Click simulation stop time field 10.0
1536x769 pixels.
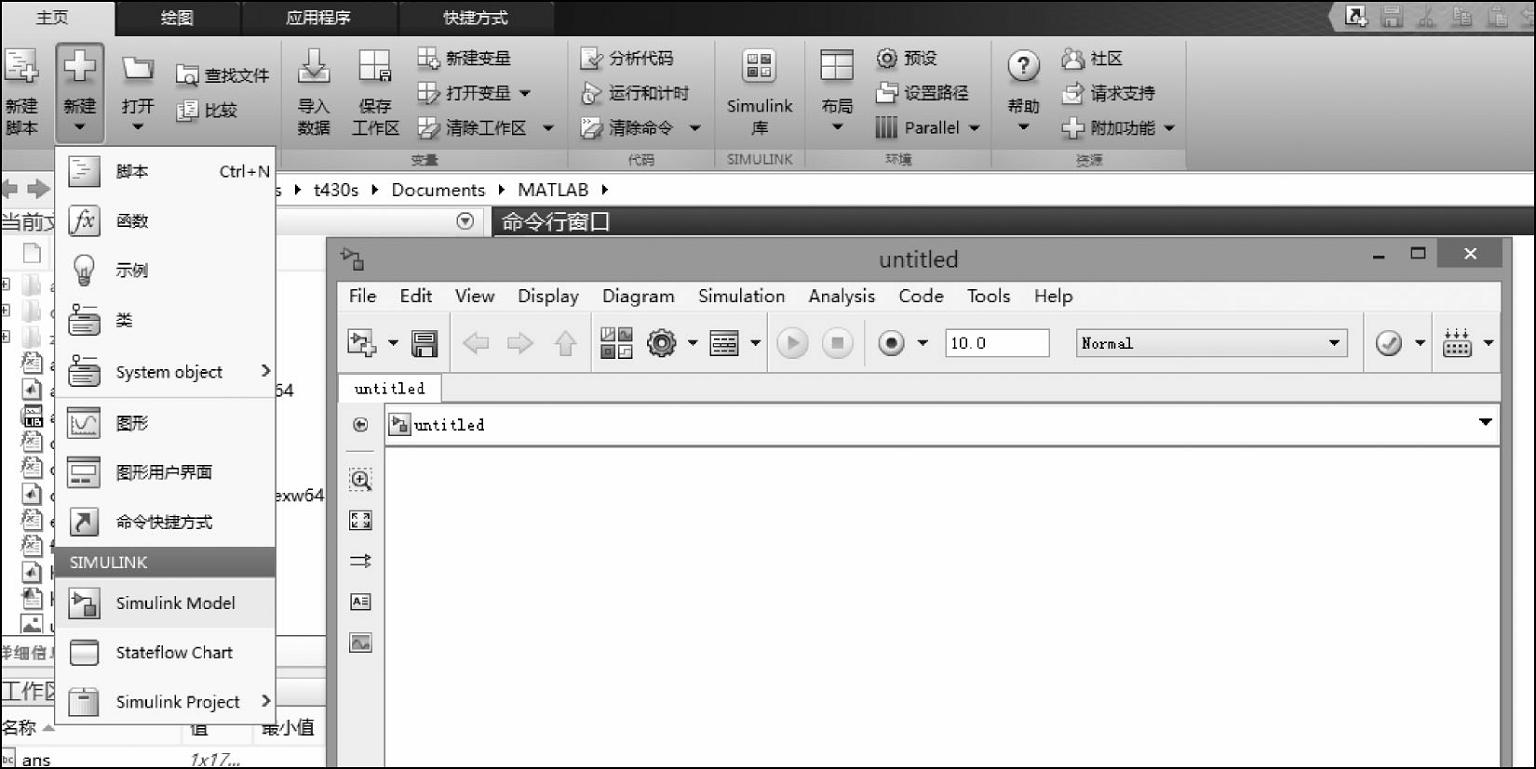coord(997,343)
